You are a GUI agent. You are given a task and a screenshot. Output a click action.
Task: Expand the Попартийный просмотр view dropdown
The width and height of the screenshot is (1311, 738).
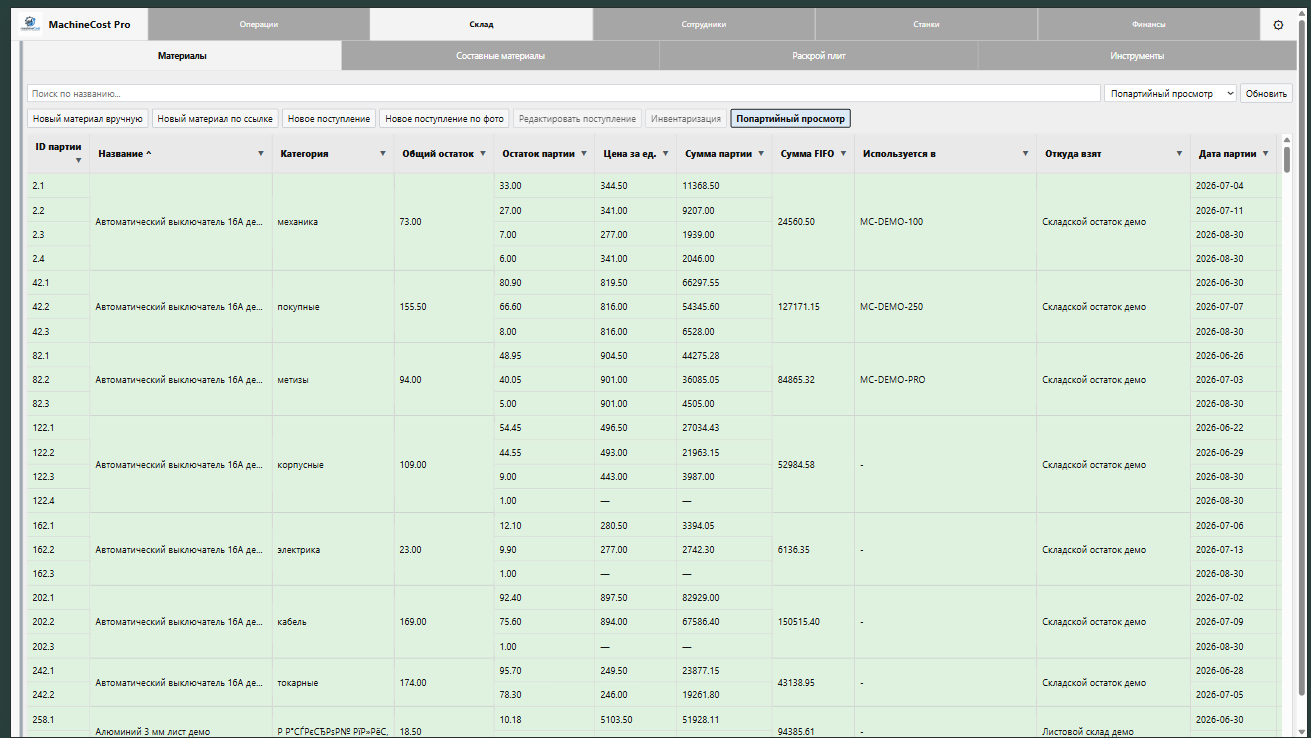(1171, 93)
